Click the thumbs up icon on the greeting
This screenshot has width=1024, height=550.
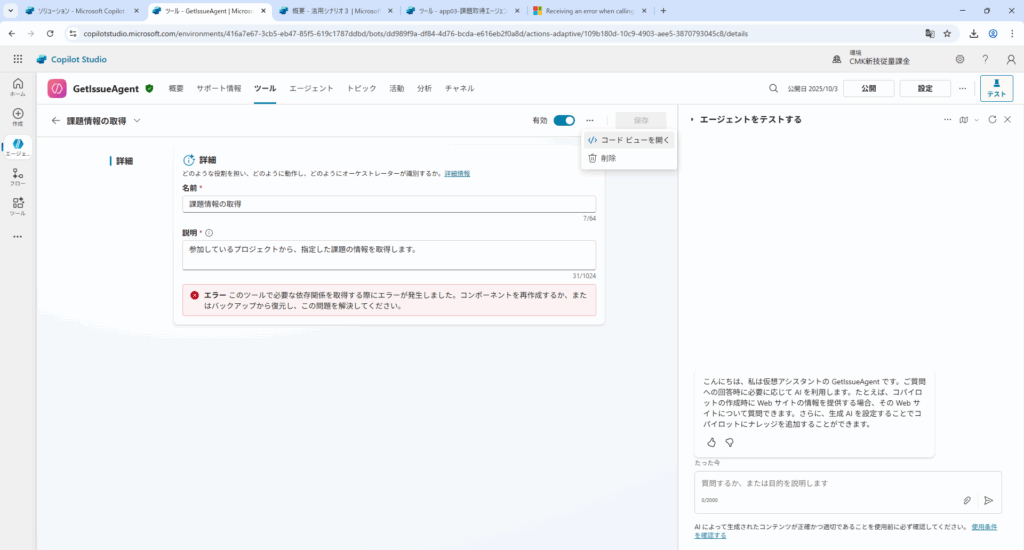pos(711,441)
